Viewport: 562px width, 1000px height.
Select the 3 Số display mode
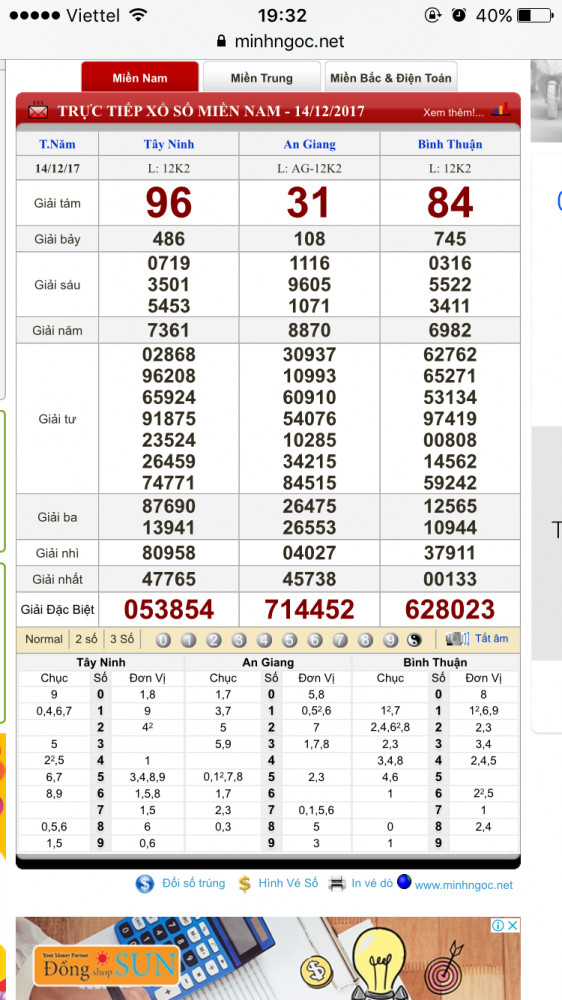tap(122, 639)
